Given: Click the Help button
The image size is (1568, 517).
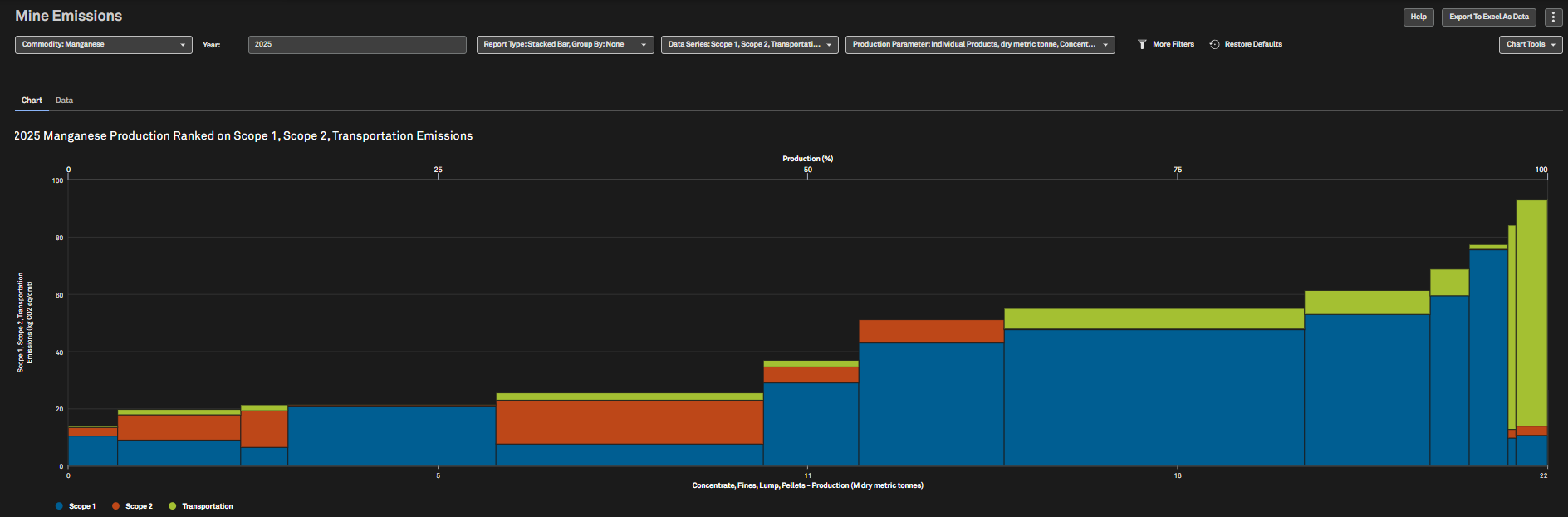Looking at the screenshot, I should tap(1419, 17).
